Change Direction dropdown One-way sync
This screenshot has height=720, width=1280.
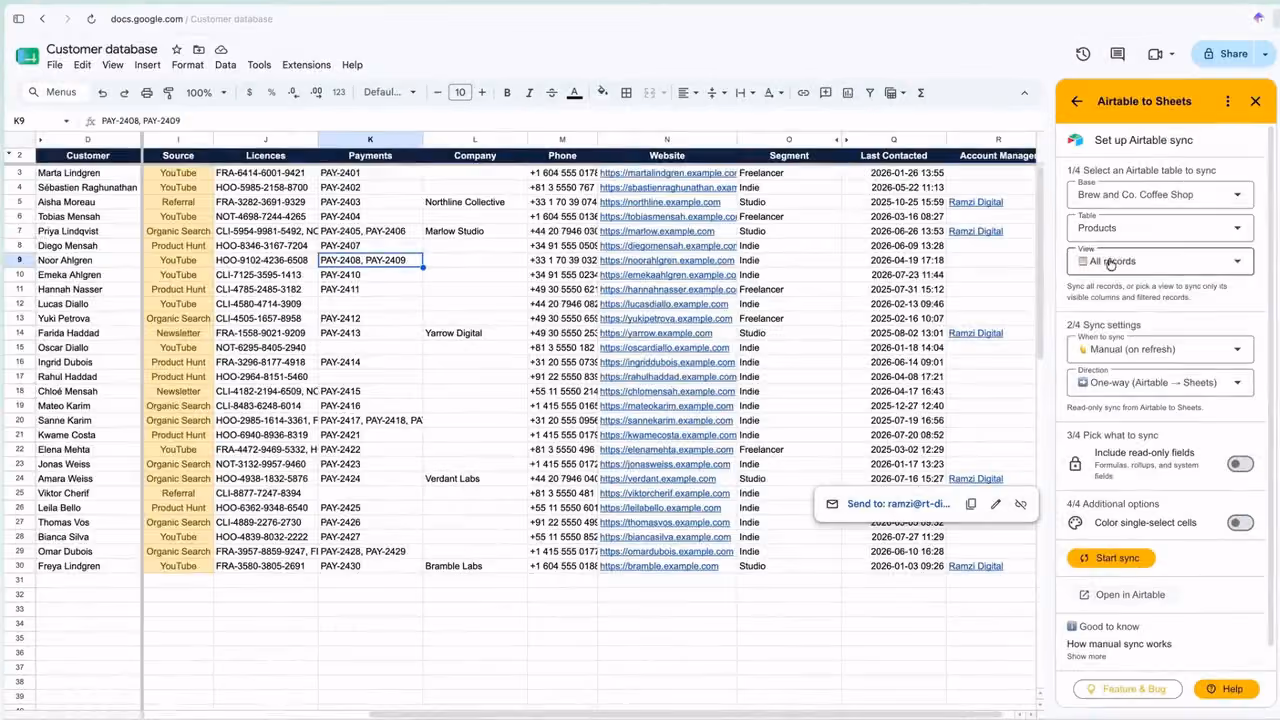click(1160, 381)
